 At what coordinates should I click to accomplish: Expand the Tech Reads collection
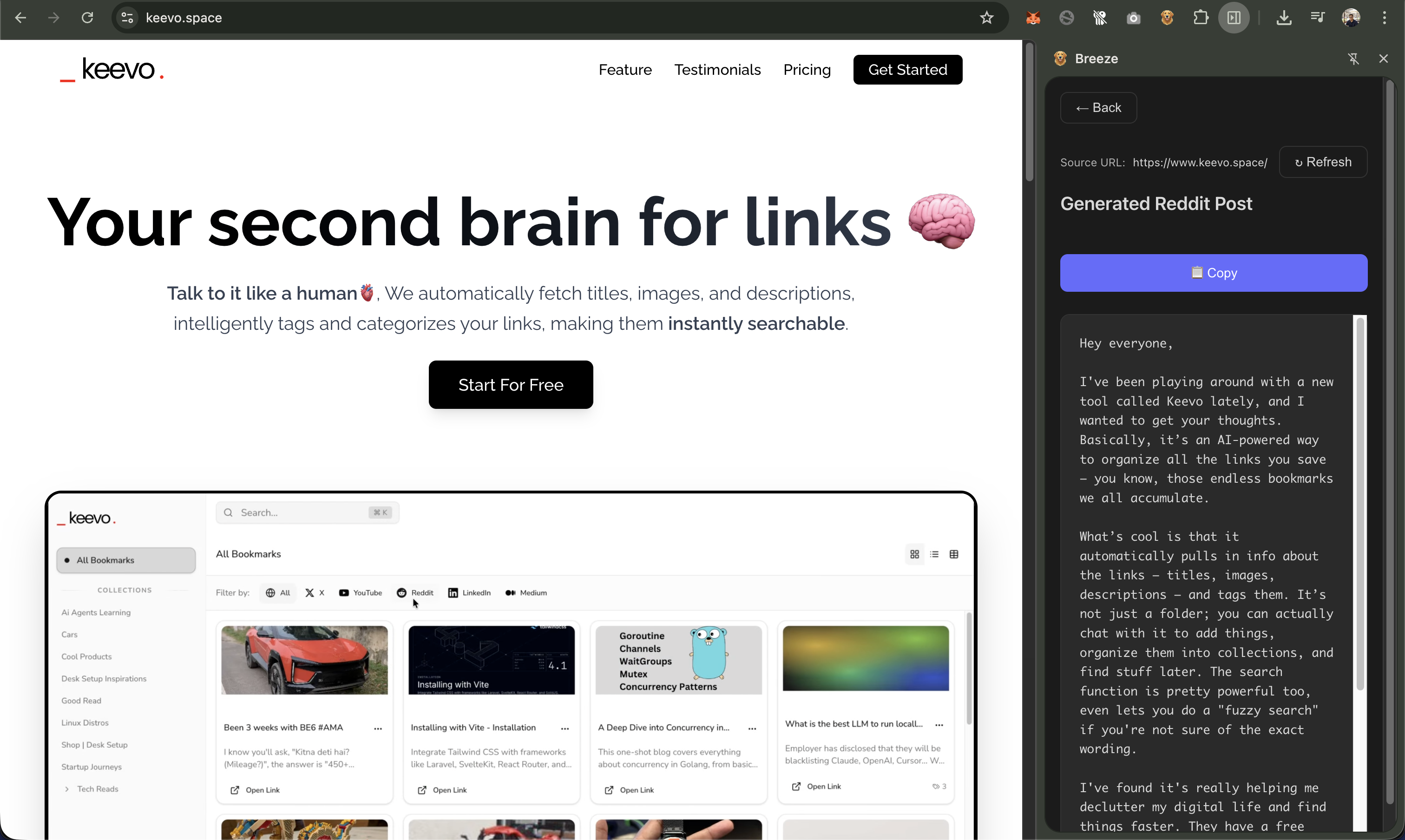[67, 788]
